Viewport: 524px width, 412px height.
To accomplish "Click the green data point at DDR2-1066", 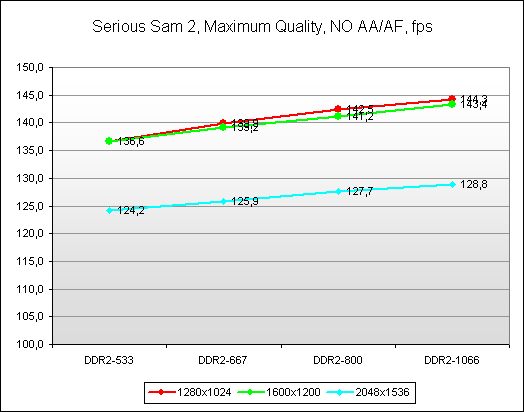I will click(x=452, y=104).
